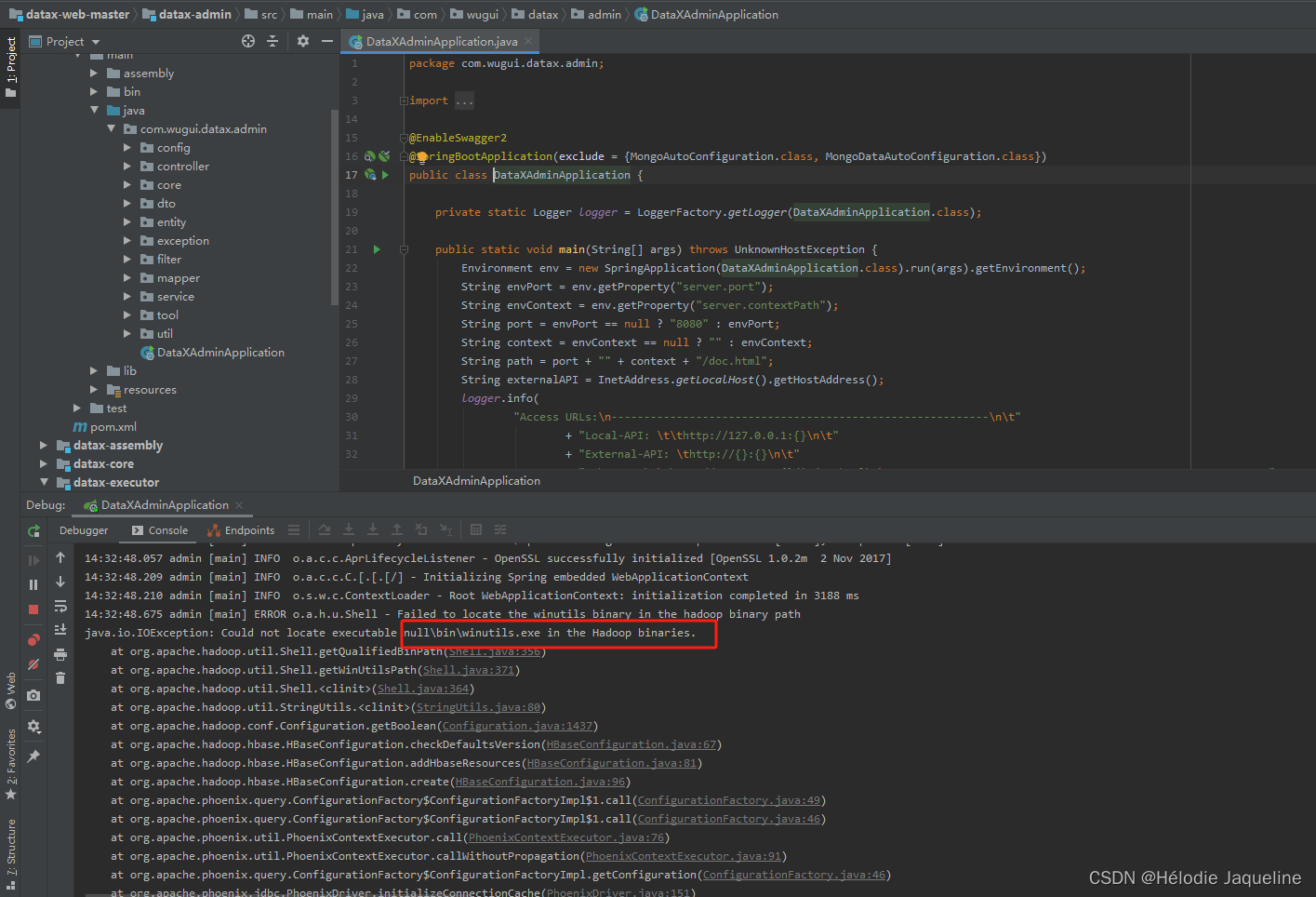The image size is (1316, 897).
Task: Click the Collapse All icon in Project panel
Action: coord(273,41)
